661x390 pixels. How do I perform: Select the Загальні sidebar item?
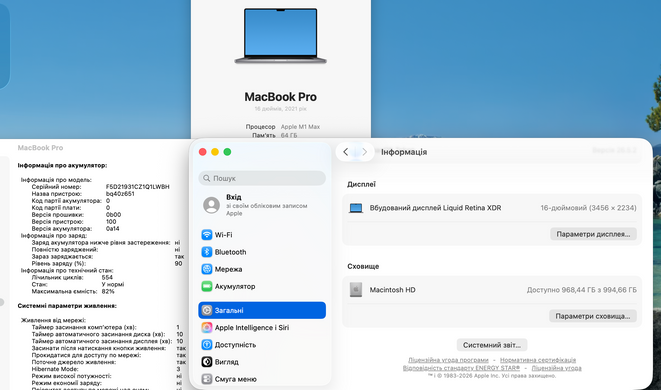(262, 310)
